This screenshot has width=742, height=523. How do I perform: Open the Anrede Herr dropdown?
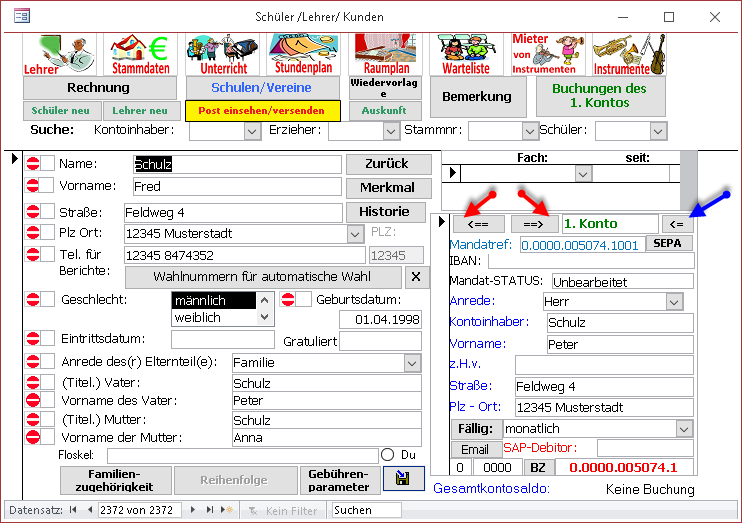(x=673, y=301)
